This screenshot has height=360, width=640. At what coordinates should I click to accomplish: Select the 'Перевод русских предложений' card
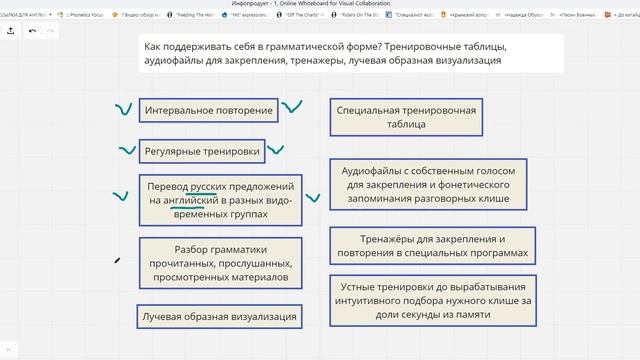pyautogui.click(x=220, y=200)
